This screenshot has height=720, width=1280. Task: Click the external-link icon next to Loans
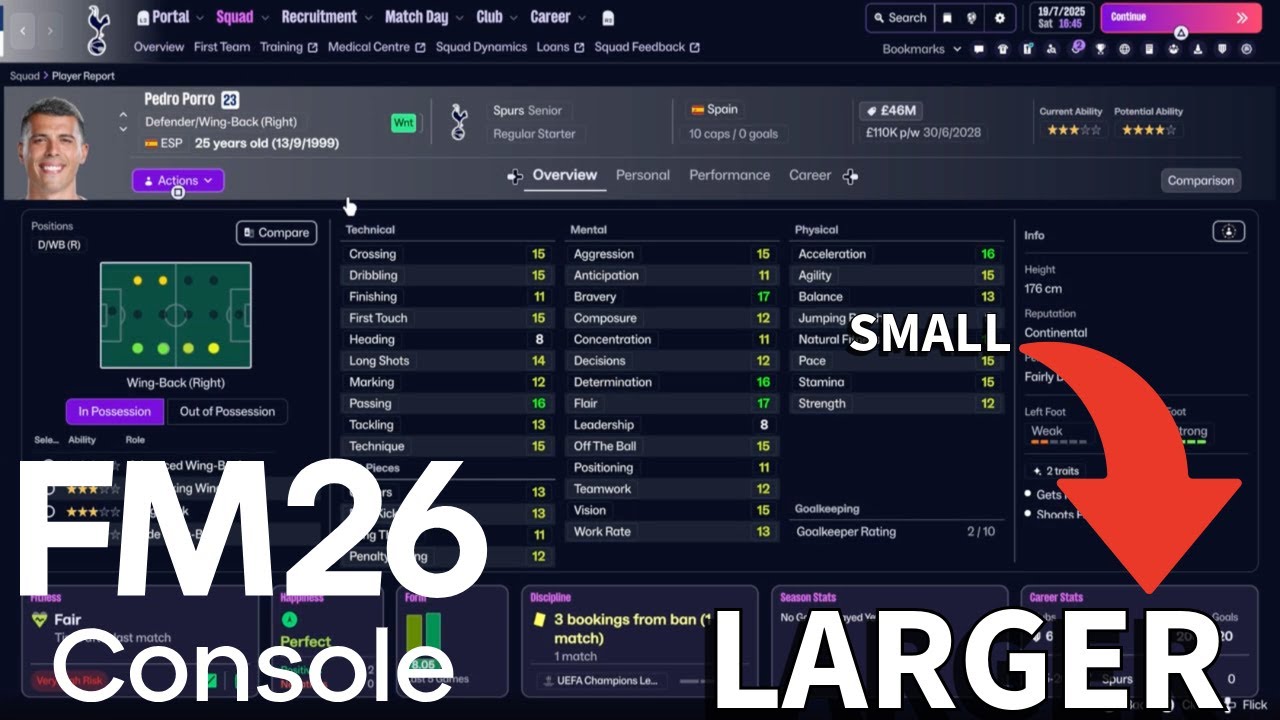tap(579, 48)
